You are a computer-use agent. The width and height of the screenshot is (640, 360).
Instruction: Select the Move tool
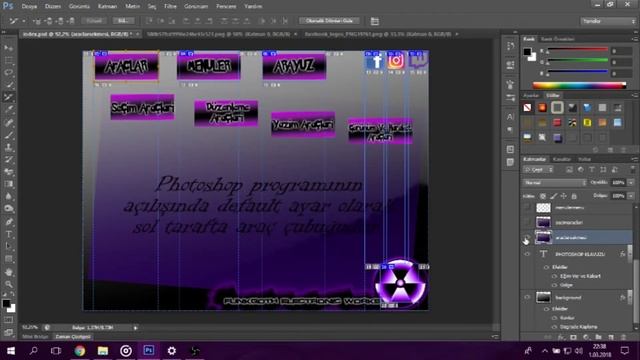9,48
